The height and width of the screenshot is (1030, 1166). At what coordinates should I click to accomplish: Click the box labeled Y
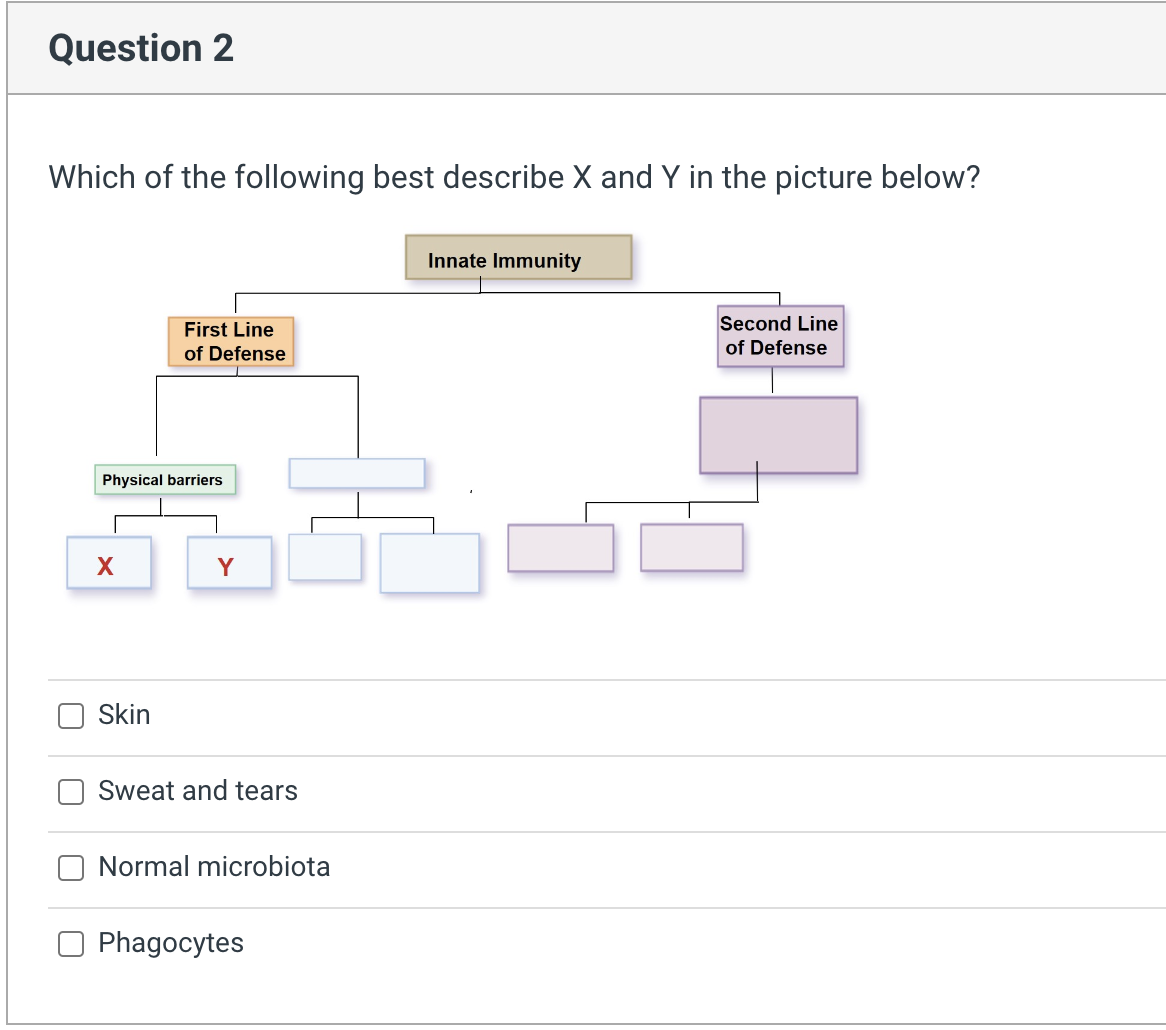(228, 564)
